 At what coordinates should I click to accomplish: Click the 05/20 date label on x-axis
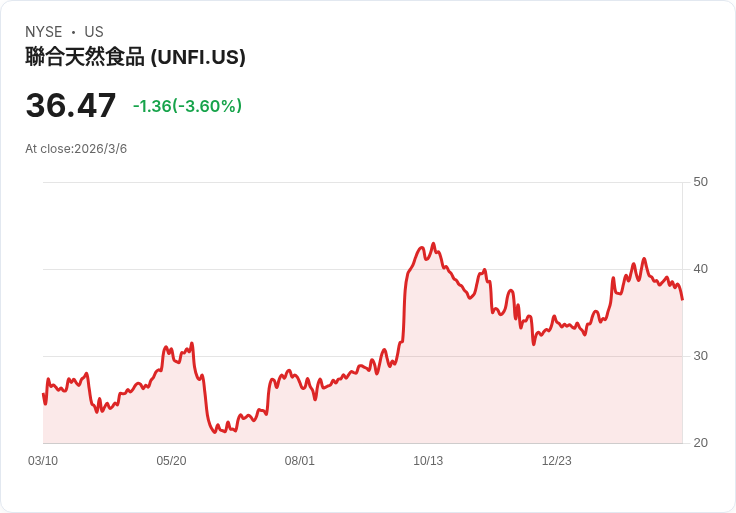pyautogui.click(x=171, y=461)
